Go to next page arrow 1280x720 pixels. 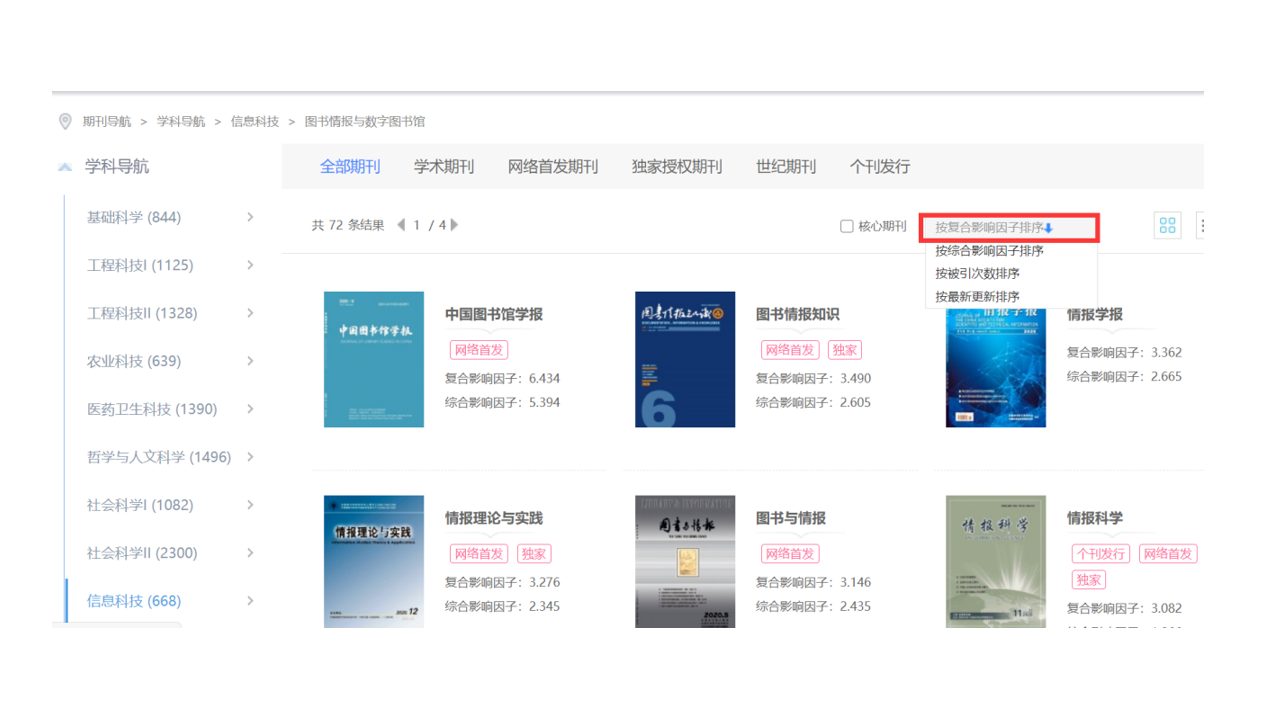(455, 225)
